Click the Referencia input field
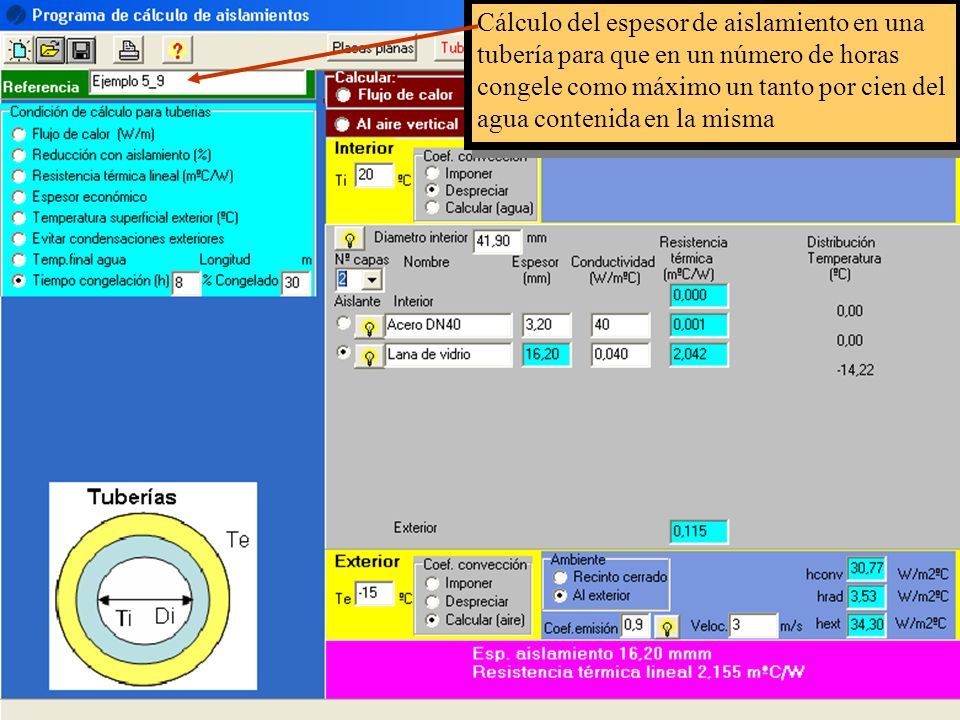This screenshot has height=720, width=960. (198, 82)
